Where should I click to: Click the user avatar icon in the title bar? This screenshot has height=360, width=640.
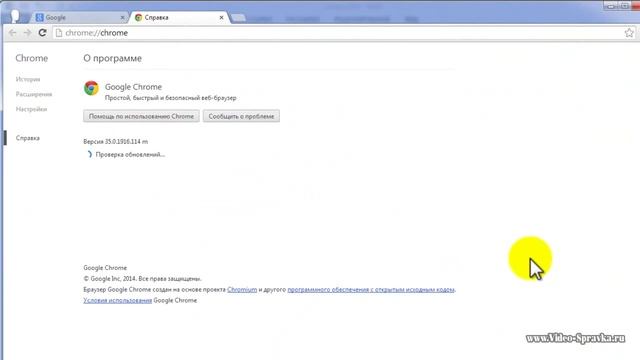[x=15, y=16]
